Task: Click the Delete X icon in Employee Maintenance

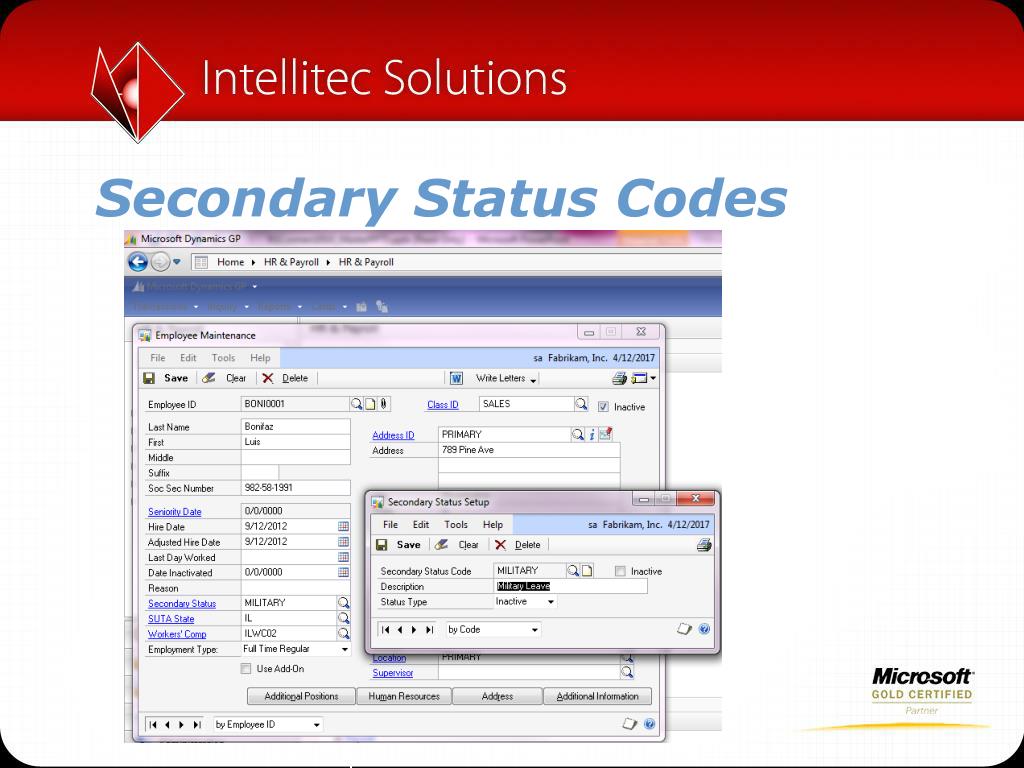Action: pyautogui.click(x=267, y=378)
